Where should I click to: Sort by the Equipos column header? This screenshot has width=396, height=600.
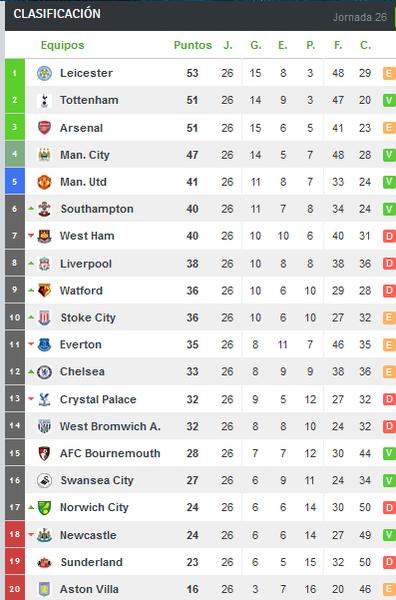pos(62,45)
